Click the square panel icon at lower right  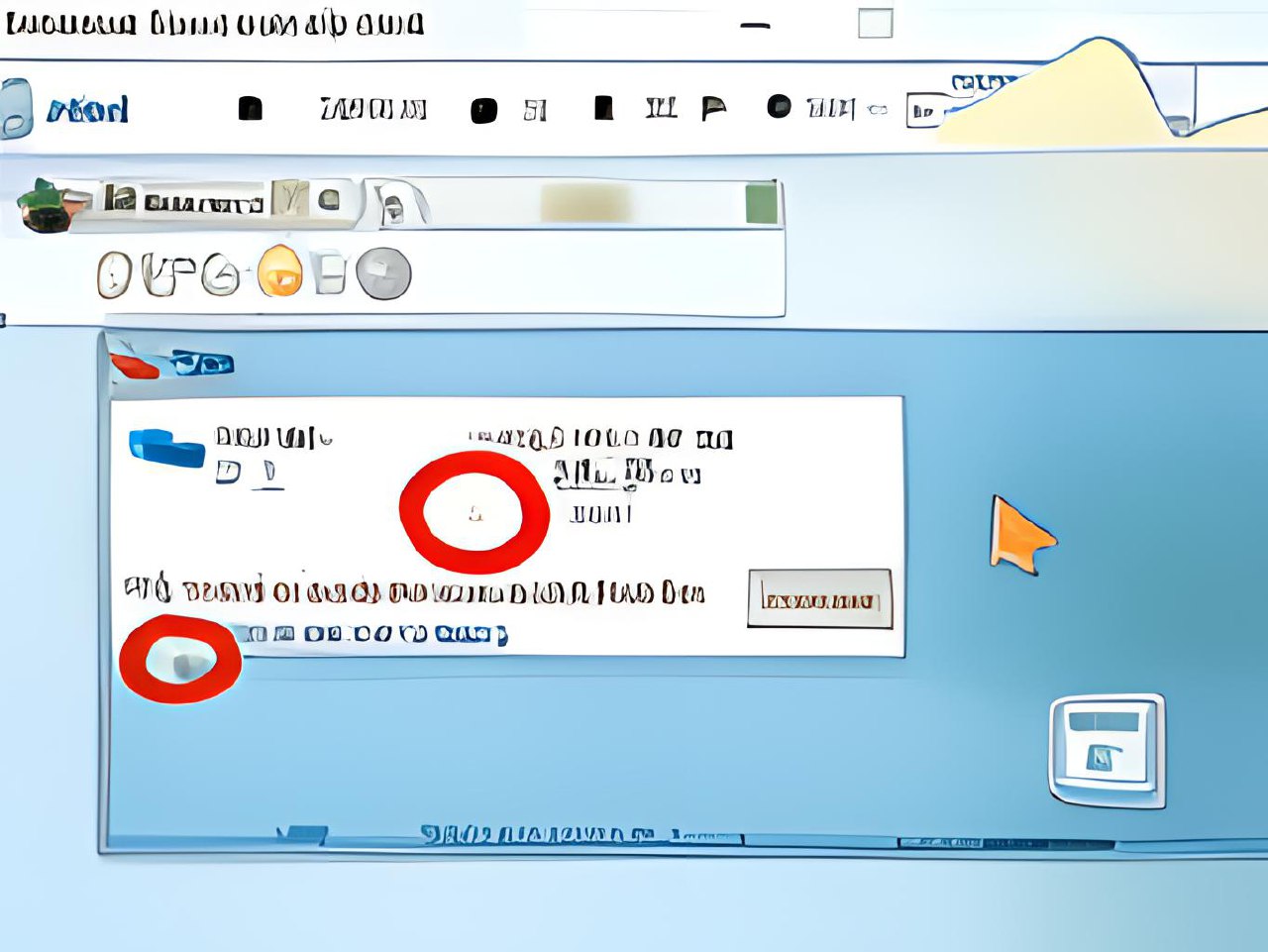tap(1107, 750)
